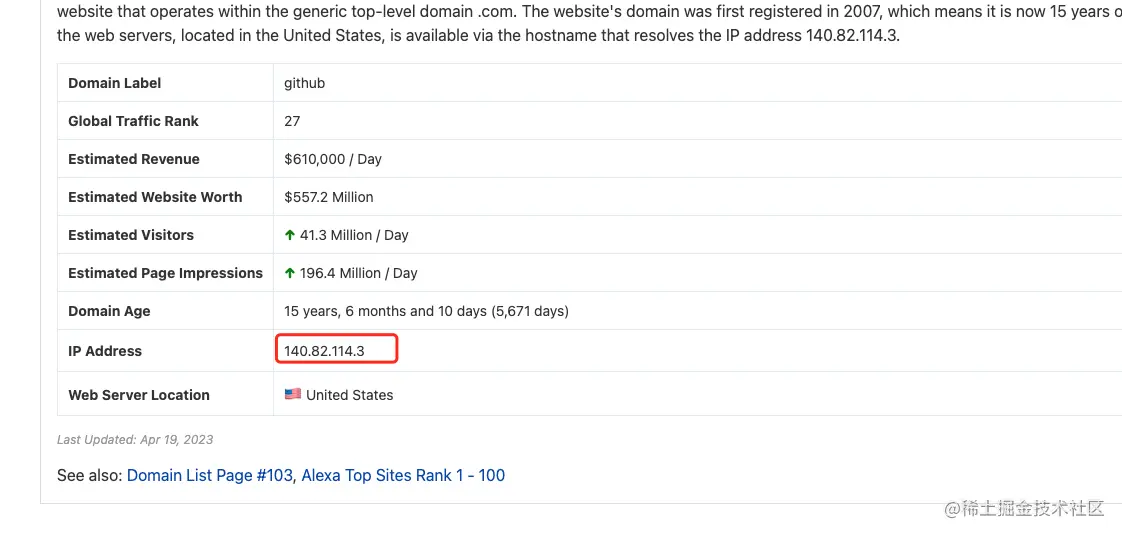The height and width of the screenshot is (536, 1122).
Task: Click the Domain Label row header
Action: coord(114,83)
